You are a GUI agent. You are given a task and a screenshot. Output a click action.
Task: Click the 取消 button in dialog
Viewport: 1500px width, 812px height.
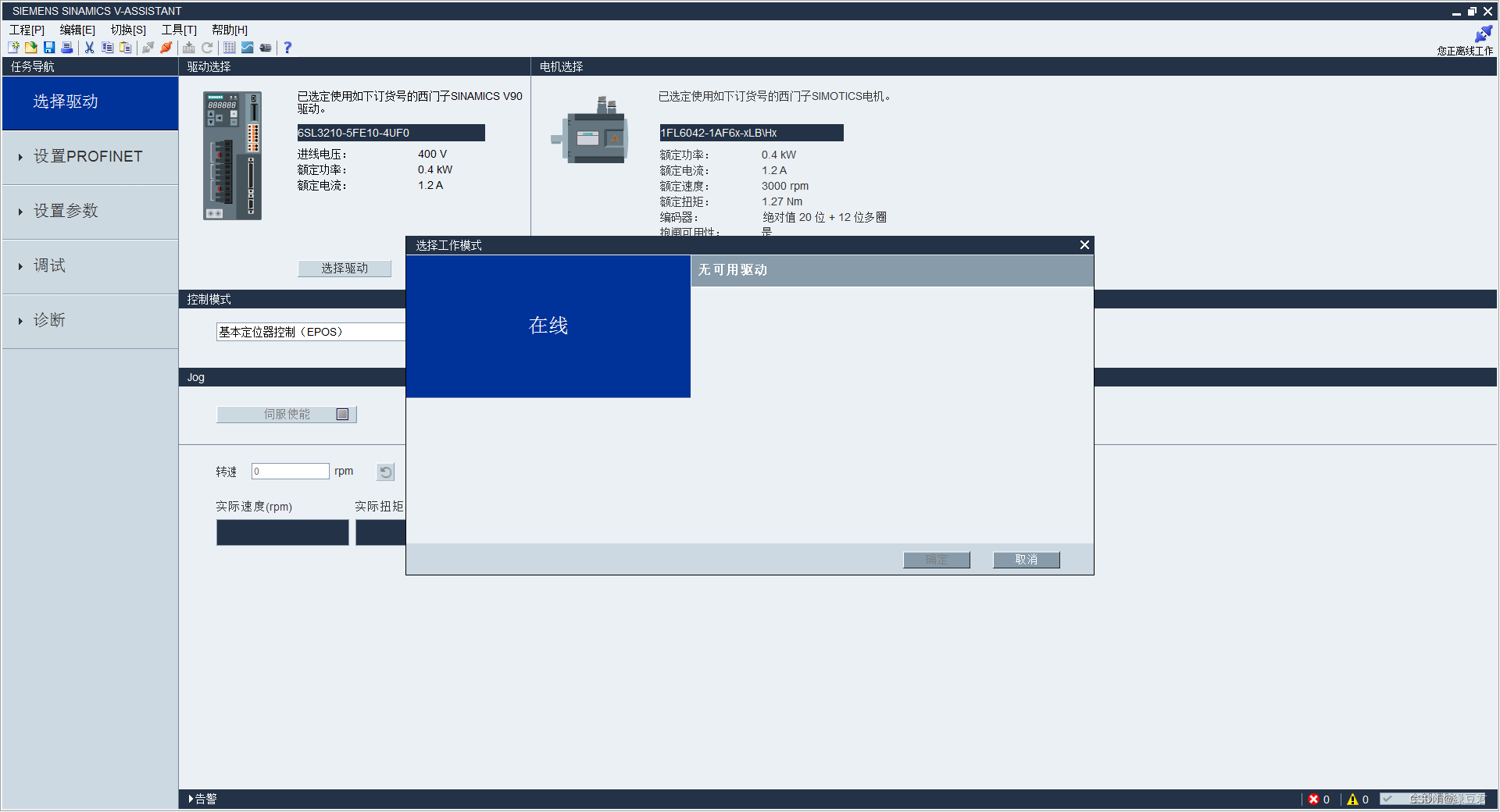[1027, 560]
